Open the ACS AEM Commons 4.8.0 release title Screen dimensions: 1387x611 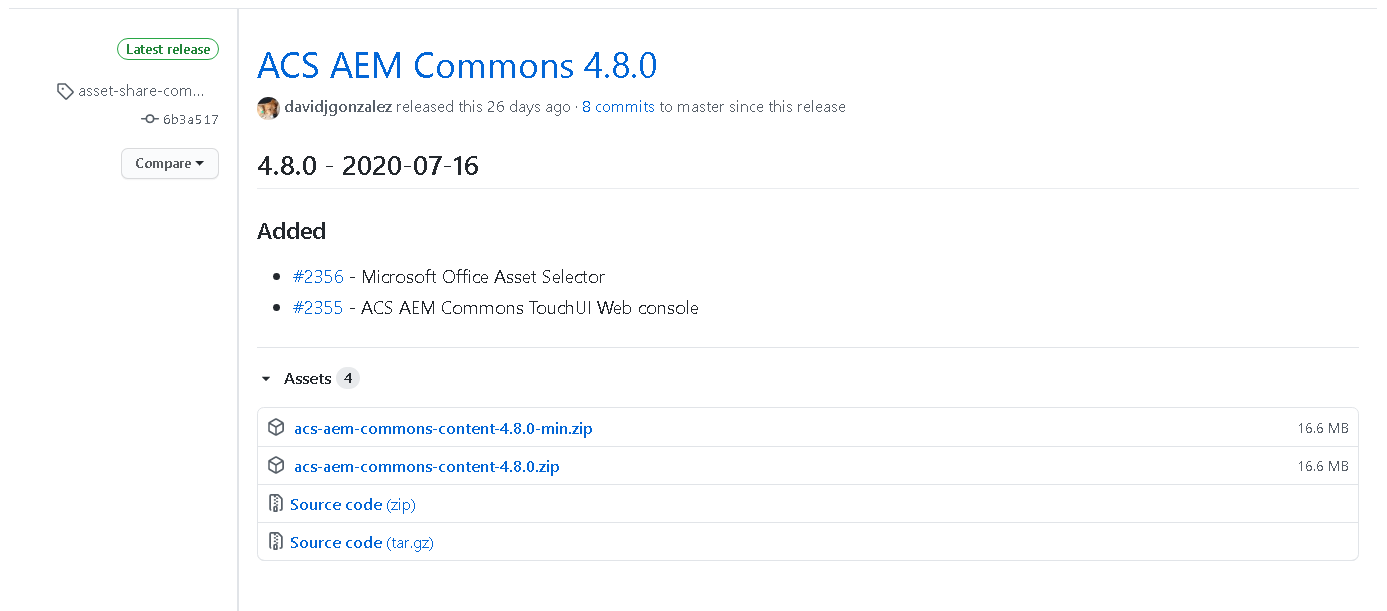[457, 65]
